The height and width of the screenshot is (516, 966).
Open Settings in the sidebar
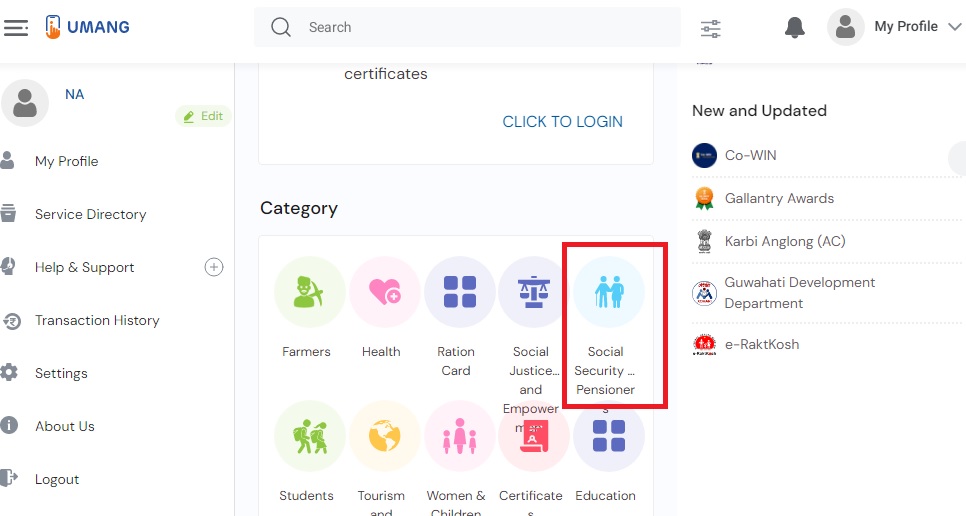pyautogui.click(x=61, y=373)
